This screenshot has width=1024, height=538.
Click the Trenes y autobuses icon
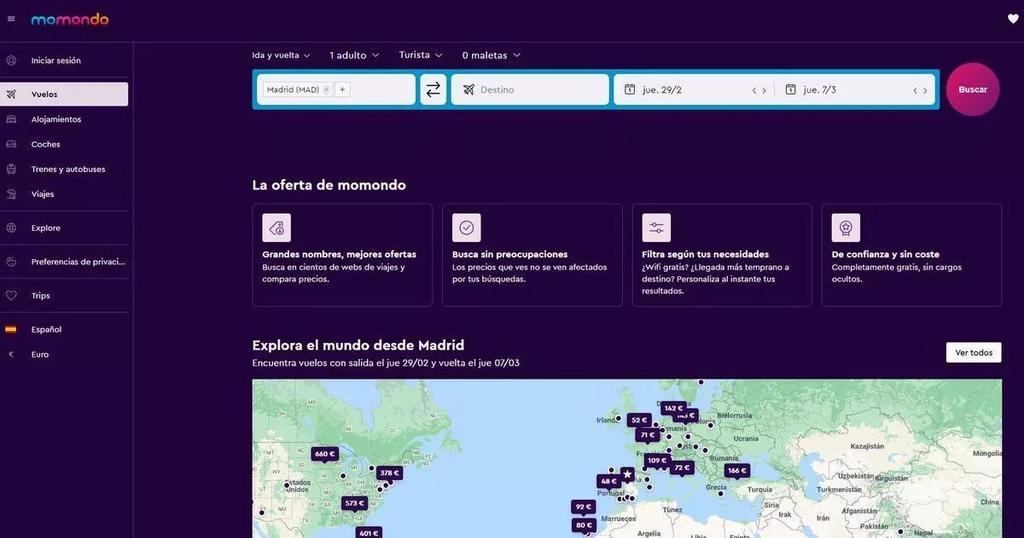(11, 168)
